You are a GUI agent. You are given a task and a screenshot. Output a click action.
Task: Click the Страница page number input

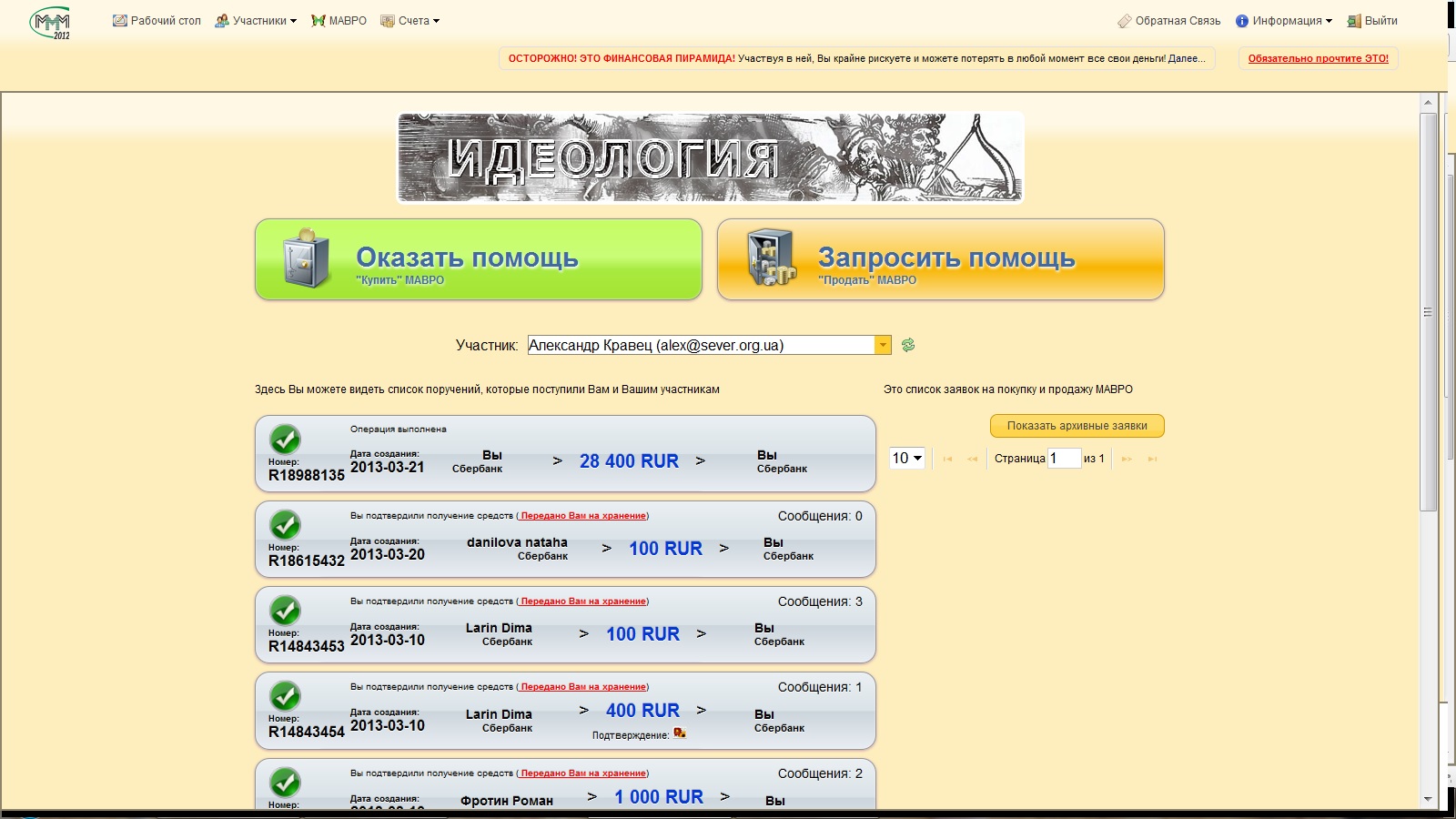[x=1064, y=458]
